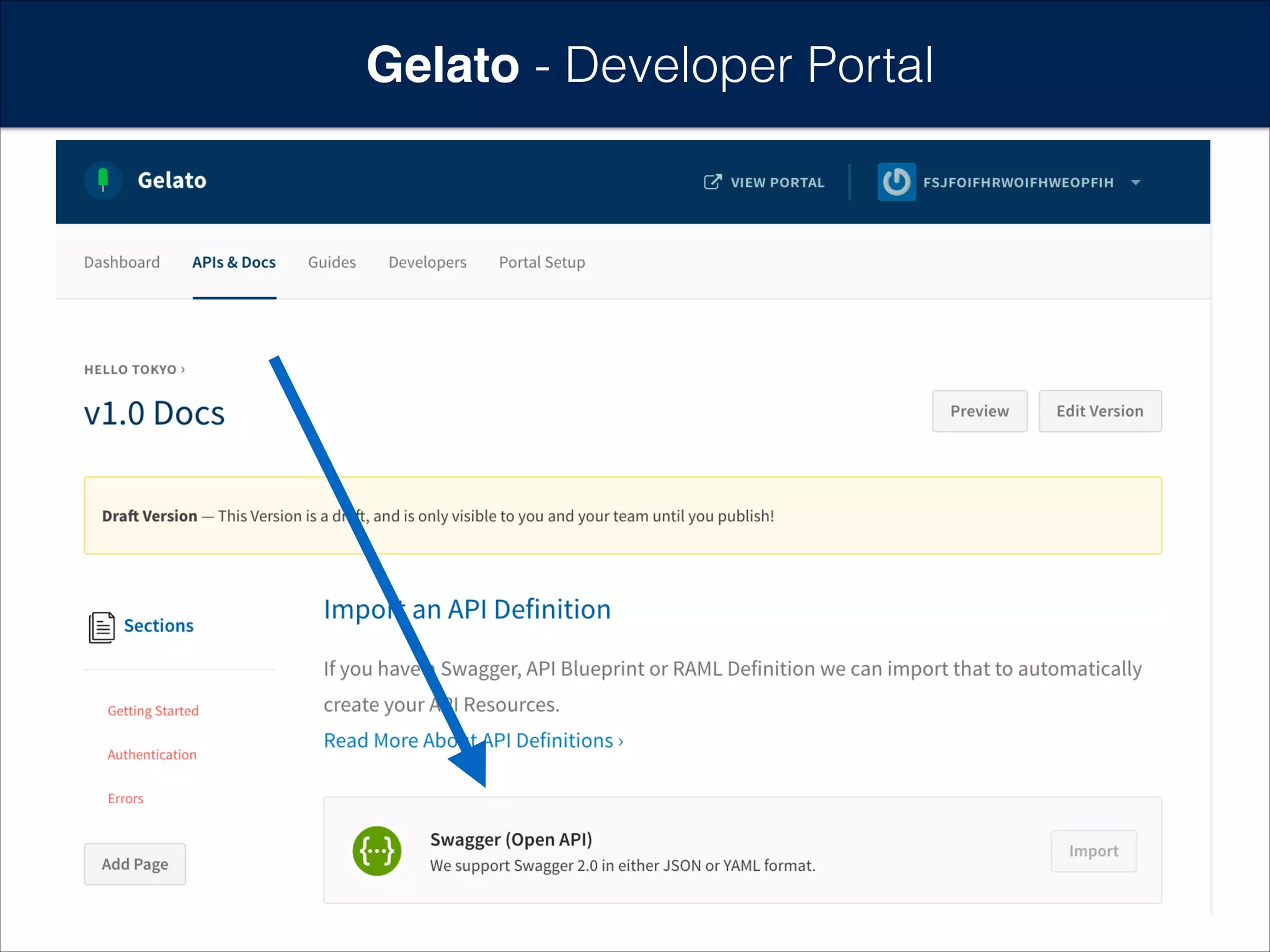The image size is (1270, 952).
Task: Click the View Portal external link icon
Action: (713, 182)
